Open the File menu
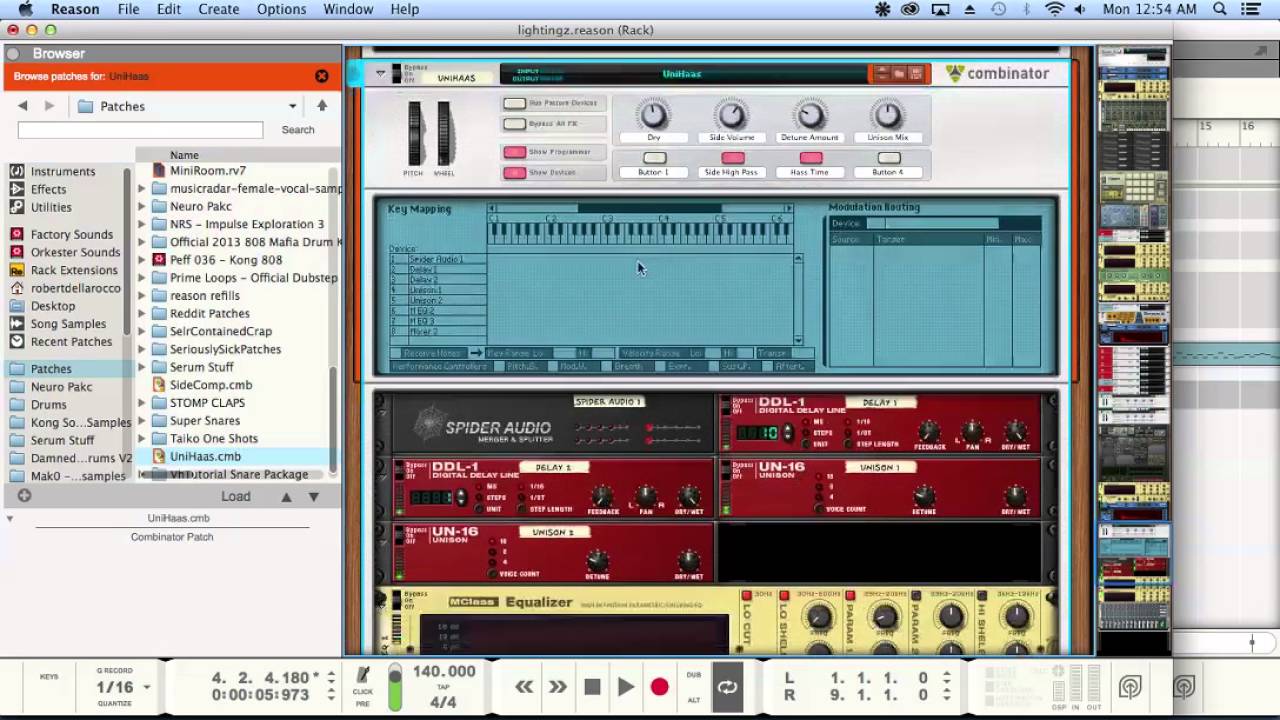This screenshot has width=1280, height=720. (128, 9)
